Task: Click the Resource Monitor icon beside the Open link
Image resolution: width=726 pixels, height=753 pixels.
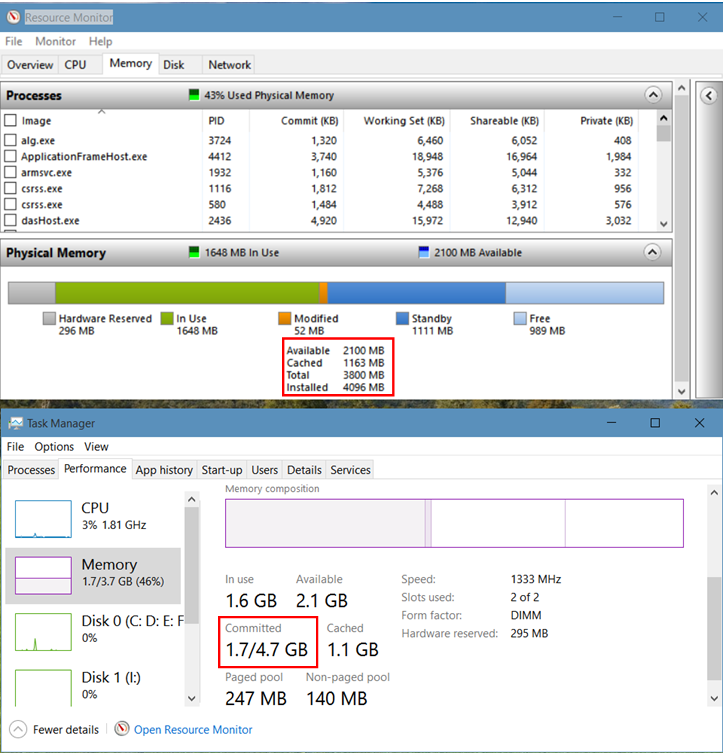Action: coord(122,729)
